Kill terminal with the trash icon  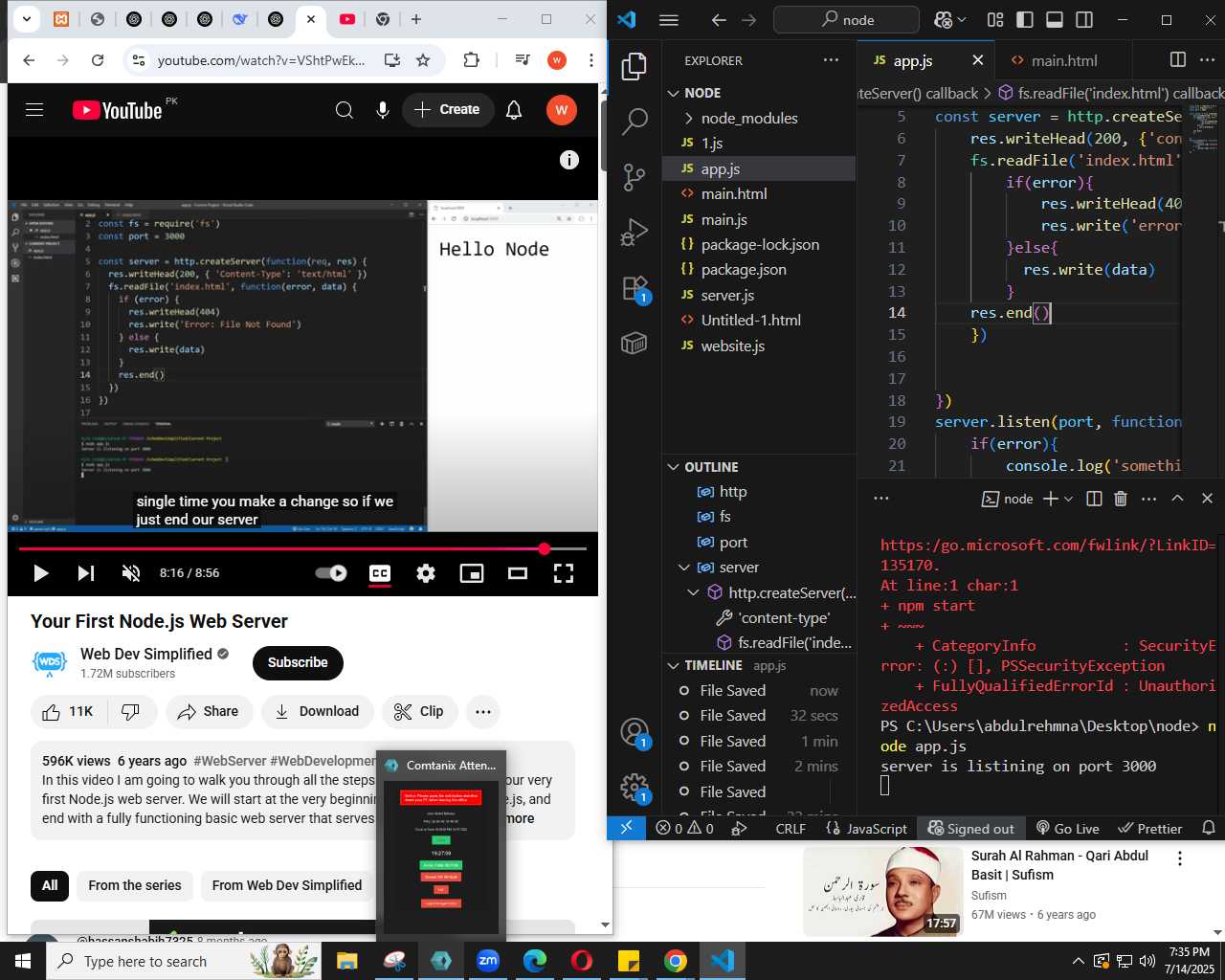click(x=1121, y=499)
